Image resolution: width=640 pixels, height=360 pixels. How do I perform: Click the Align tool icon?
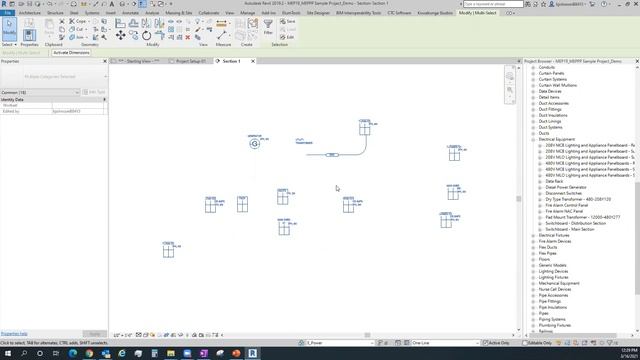tap(120, 23)
